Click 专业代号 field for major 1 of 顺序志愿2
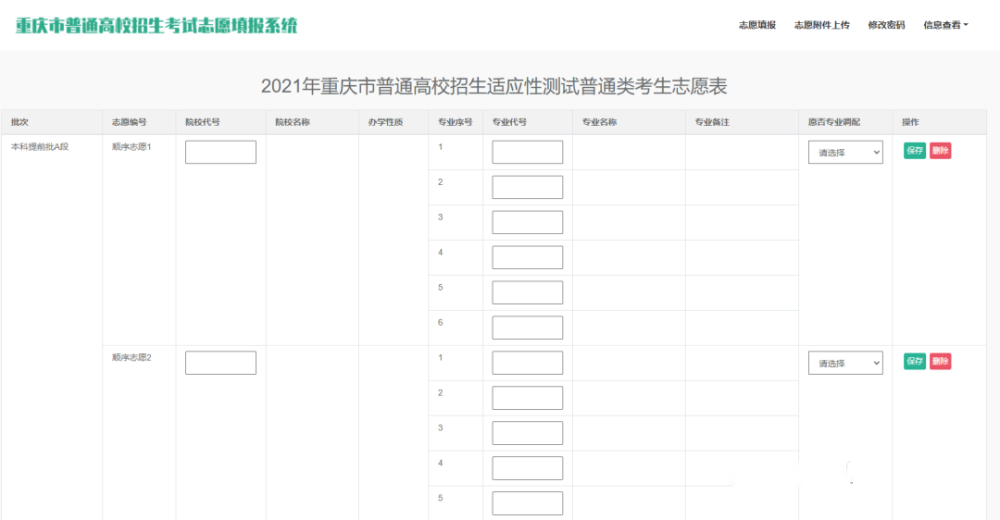 [x=527, y=363]
